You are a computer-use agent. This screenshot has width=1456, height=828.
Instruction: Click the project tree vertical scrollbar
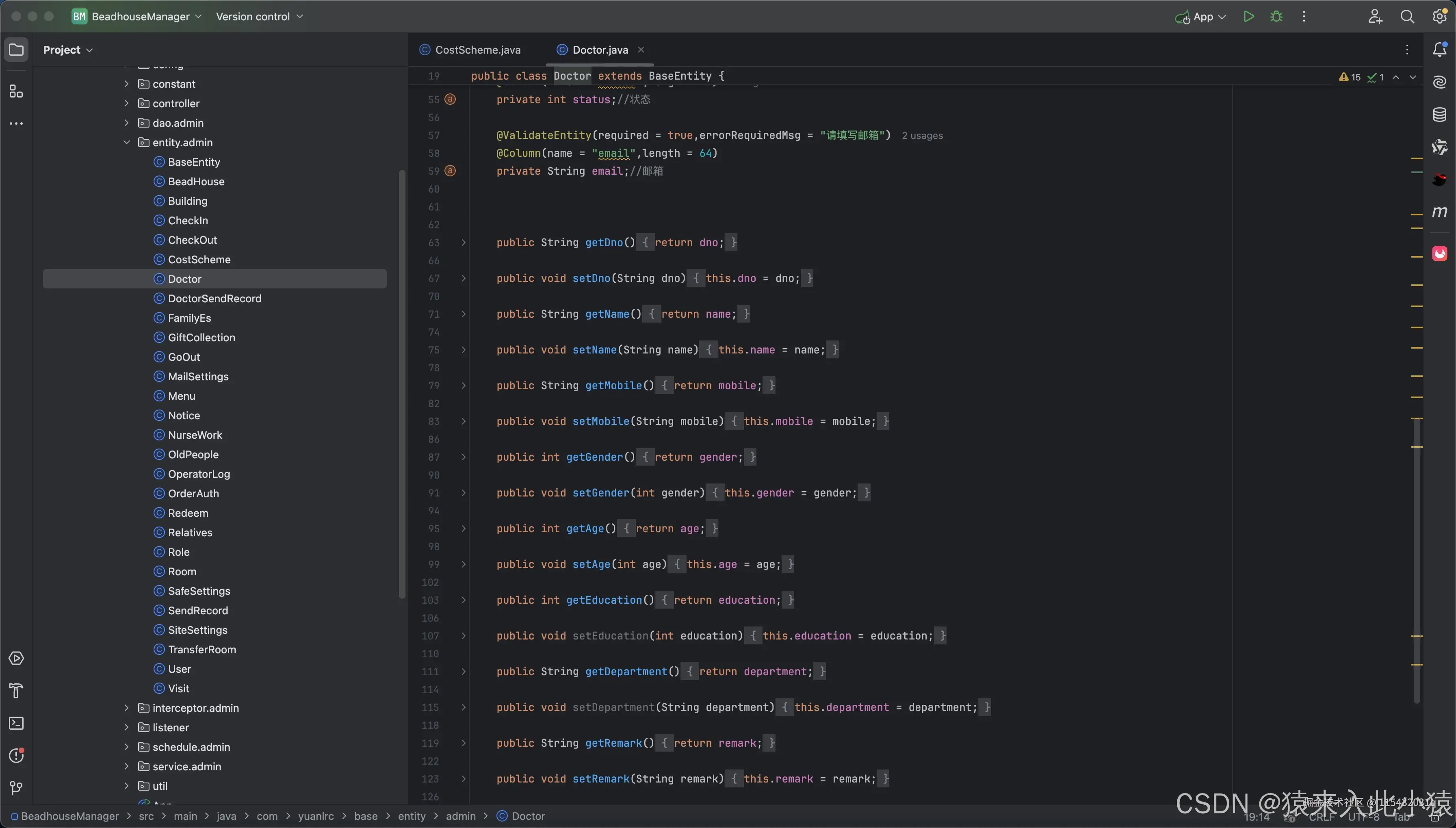point(402,384)
